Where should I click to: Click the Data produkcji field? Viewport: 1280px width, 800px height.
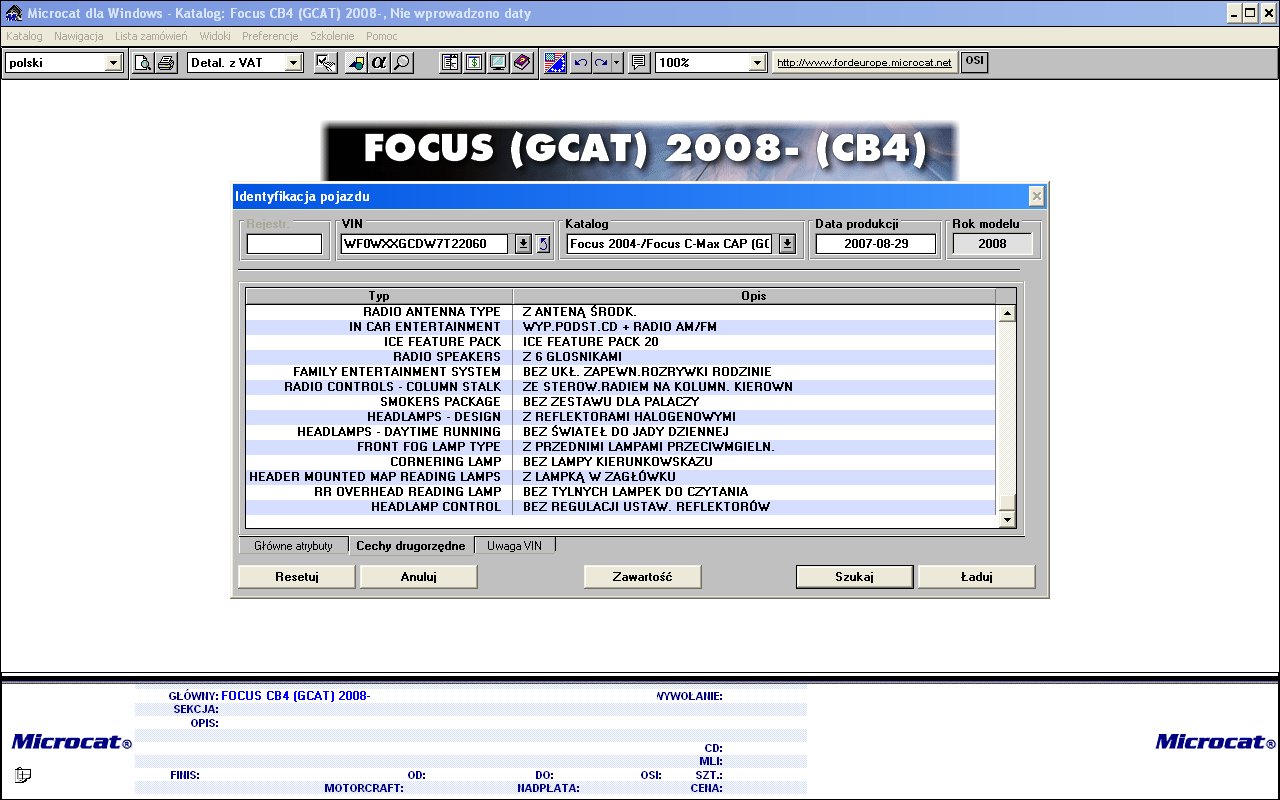875,244
